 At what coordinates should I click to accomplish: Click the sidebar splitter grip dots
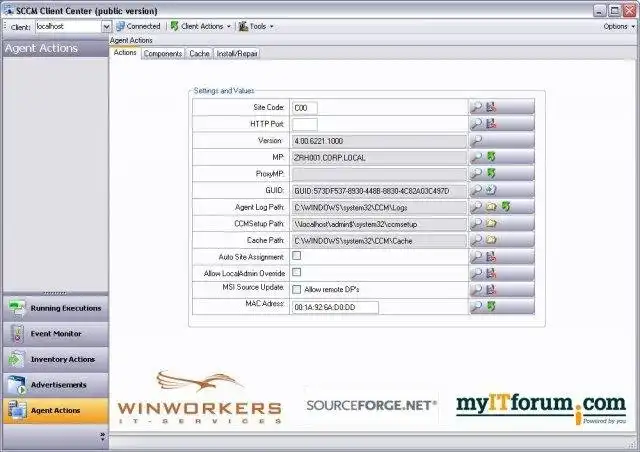tap(55, 293)
